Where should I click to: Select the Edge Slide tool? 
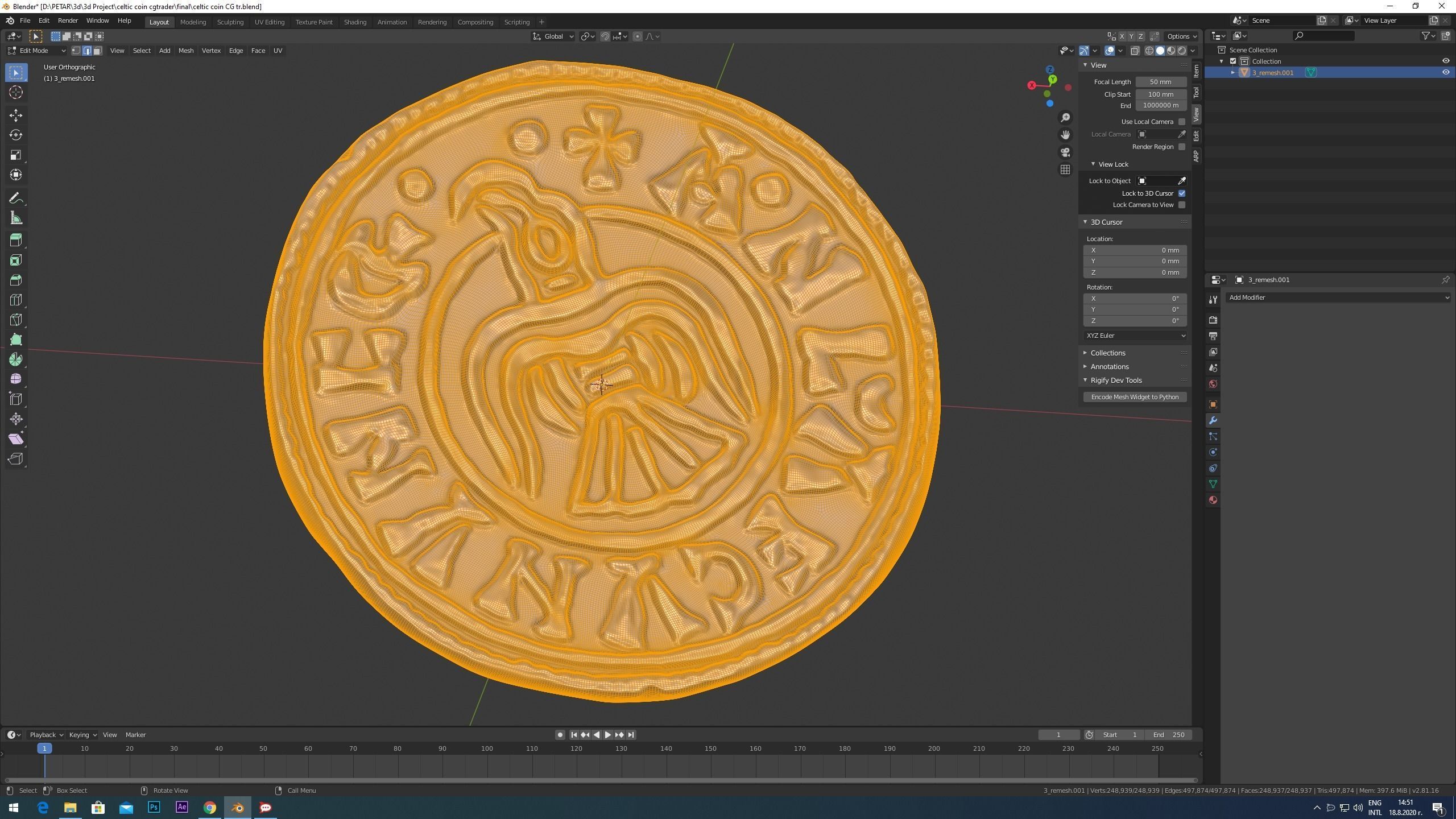click(16, 399)
